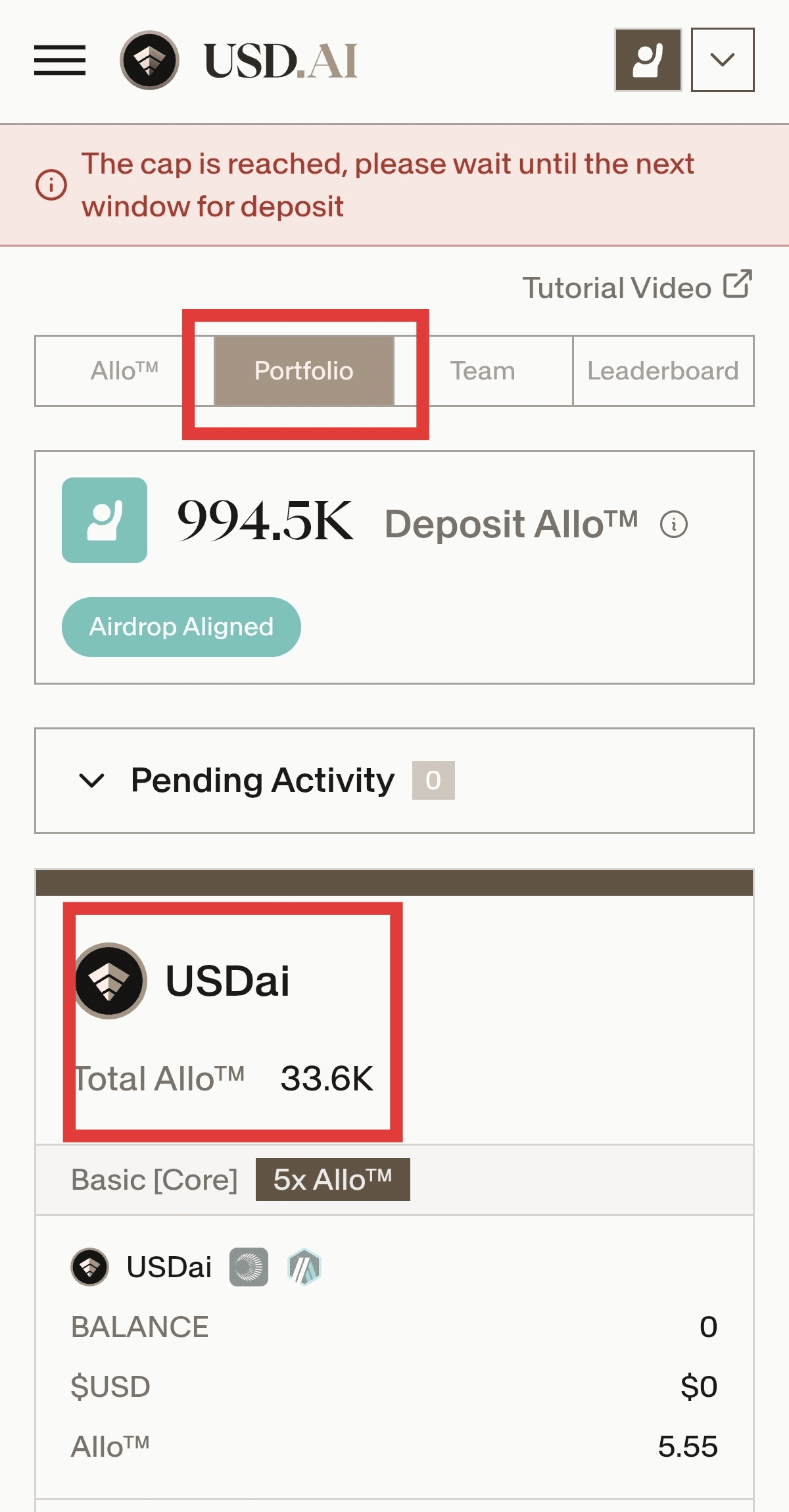The image size is (789, 1512).
Task: Expand the Pending Activity chevron
Action: (91, 781)
